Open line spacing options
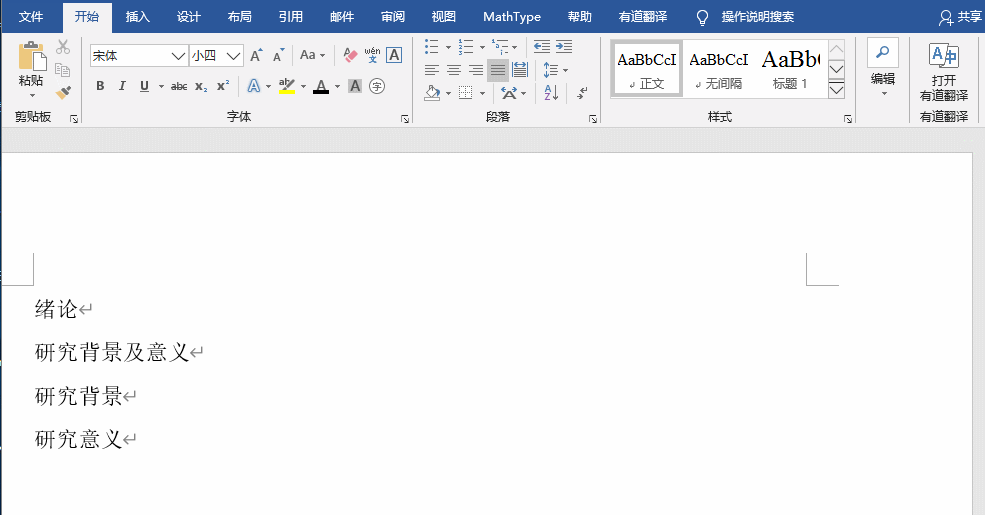This screenshot has width=985, height=515. click(x=556, y=70)
